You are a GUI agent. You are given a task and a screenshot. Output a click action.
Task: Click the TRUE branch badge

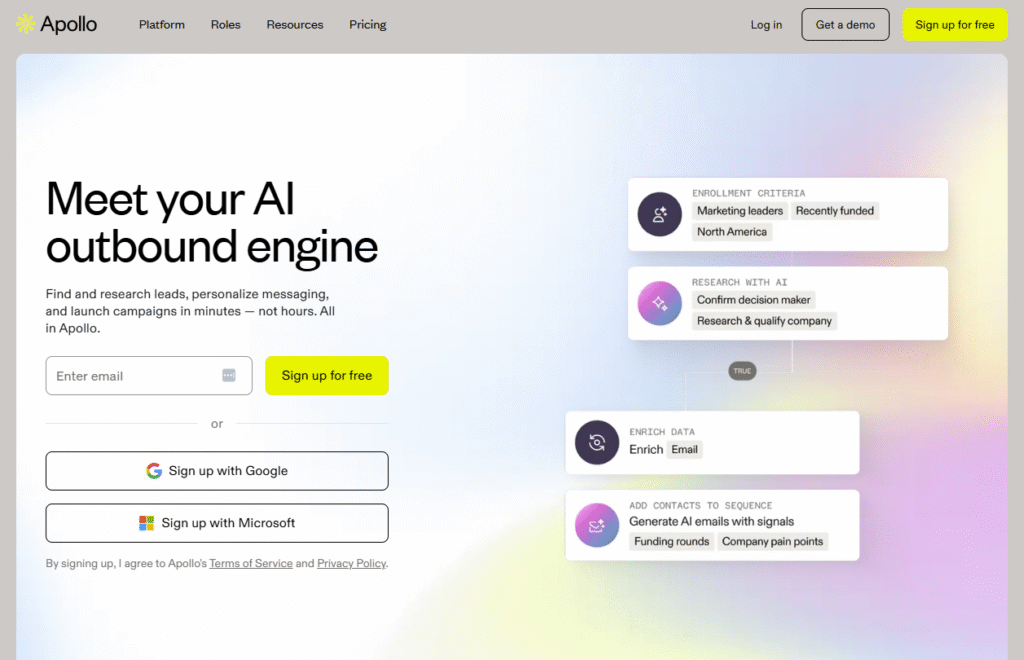pyautogui.click(x=743, y=371)
